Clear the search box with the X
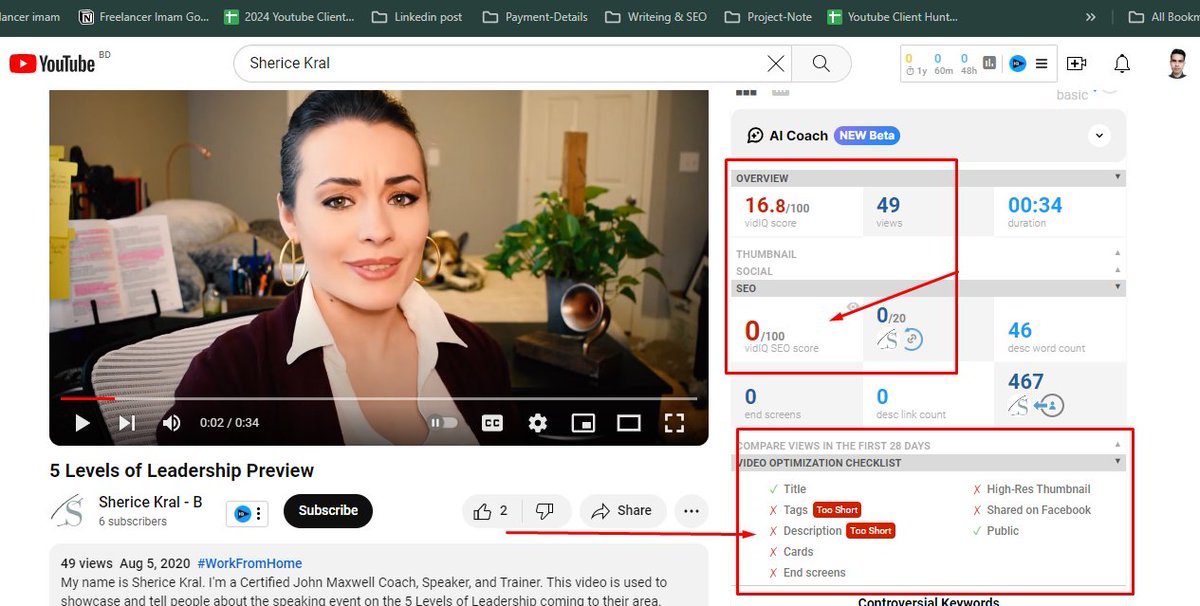This screenshot has width=1200, height=606. 776,63
